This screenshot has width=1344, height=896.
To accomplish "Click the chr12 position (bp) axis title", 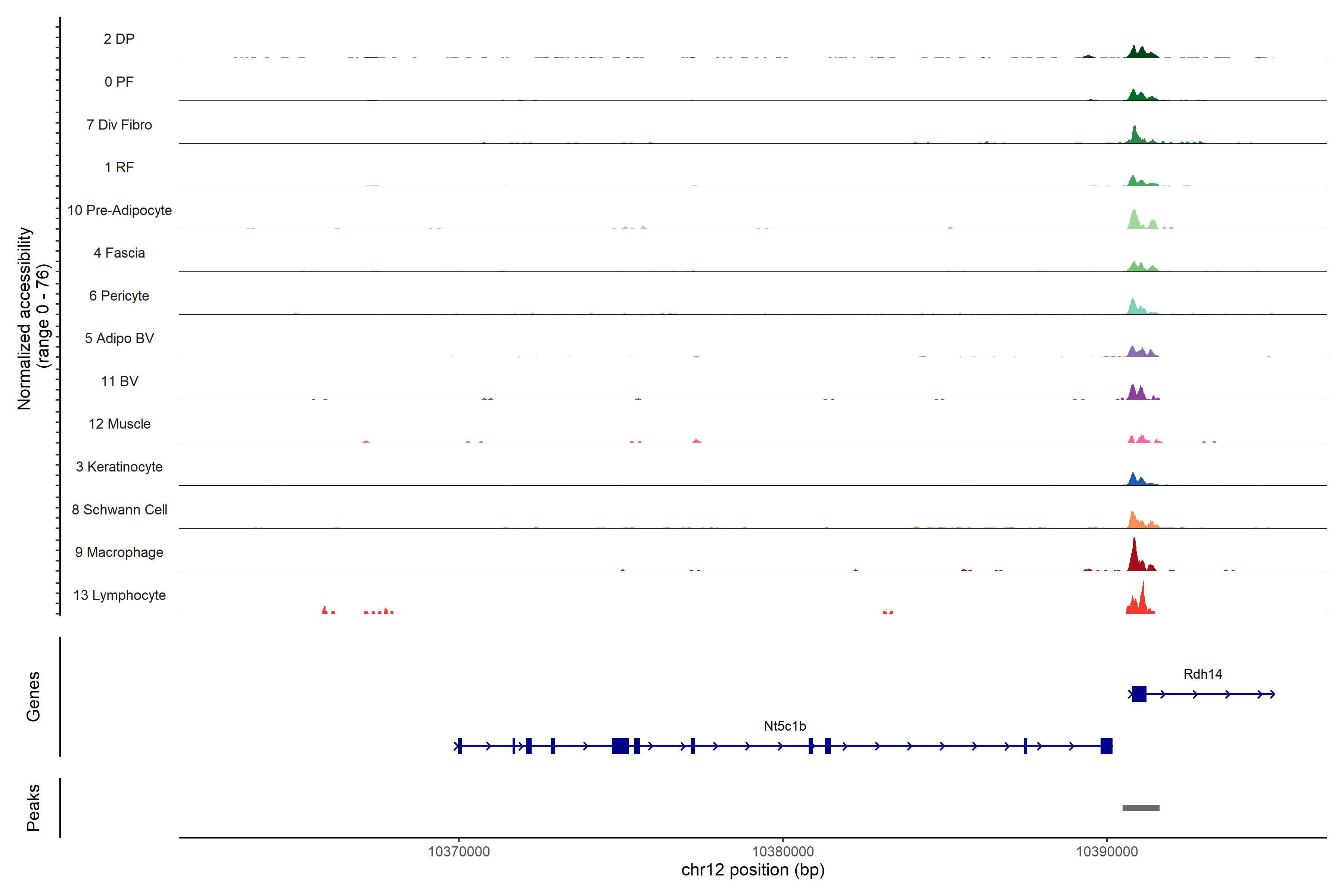I will click(x=753, y=870).
